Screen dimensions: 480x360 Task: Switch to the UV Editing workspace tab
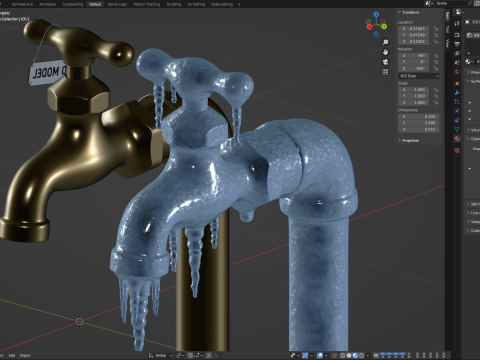pyautogui.click(x=196, y=4)
